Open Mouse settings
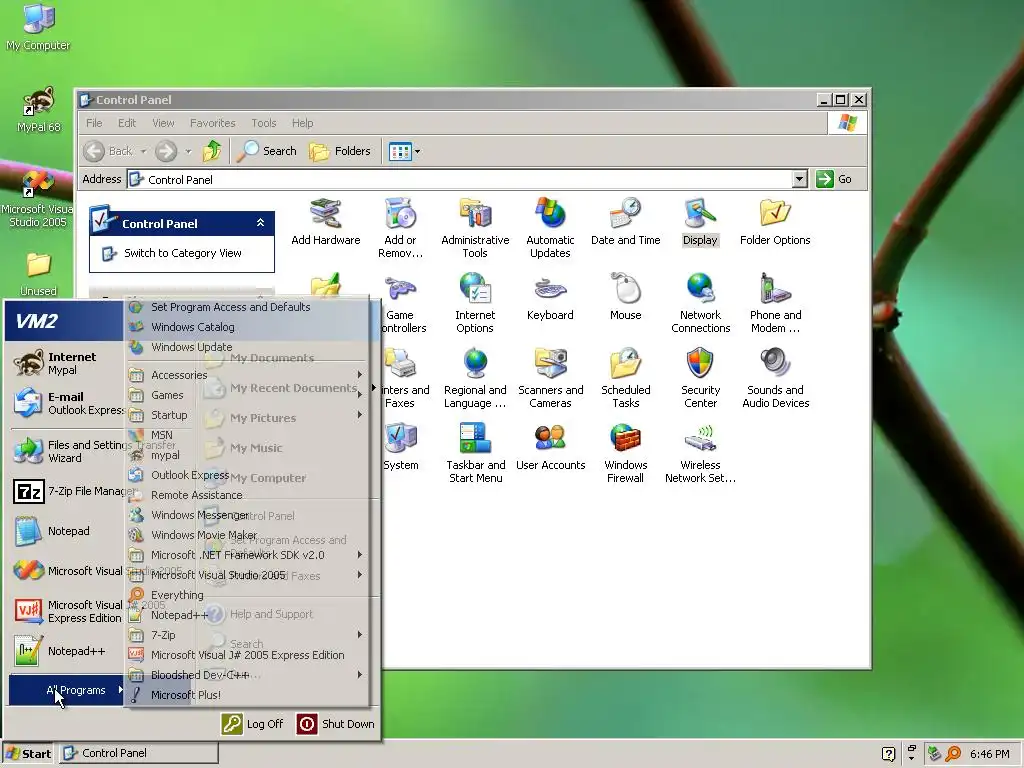 tap(625, 297)
